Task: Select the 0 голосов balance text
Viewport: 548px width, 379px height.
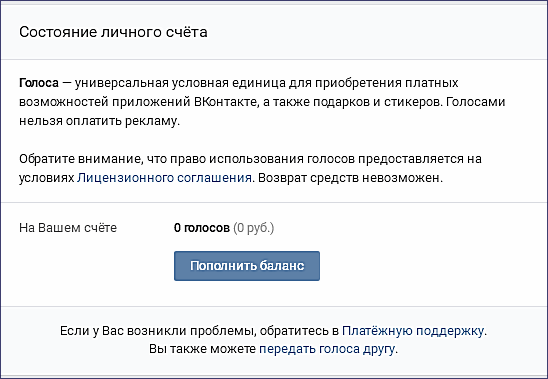Action: pos(202,228)
